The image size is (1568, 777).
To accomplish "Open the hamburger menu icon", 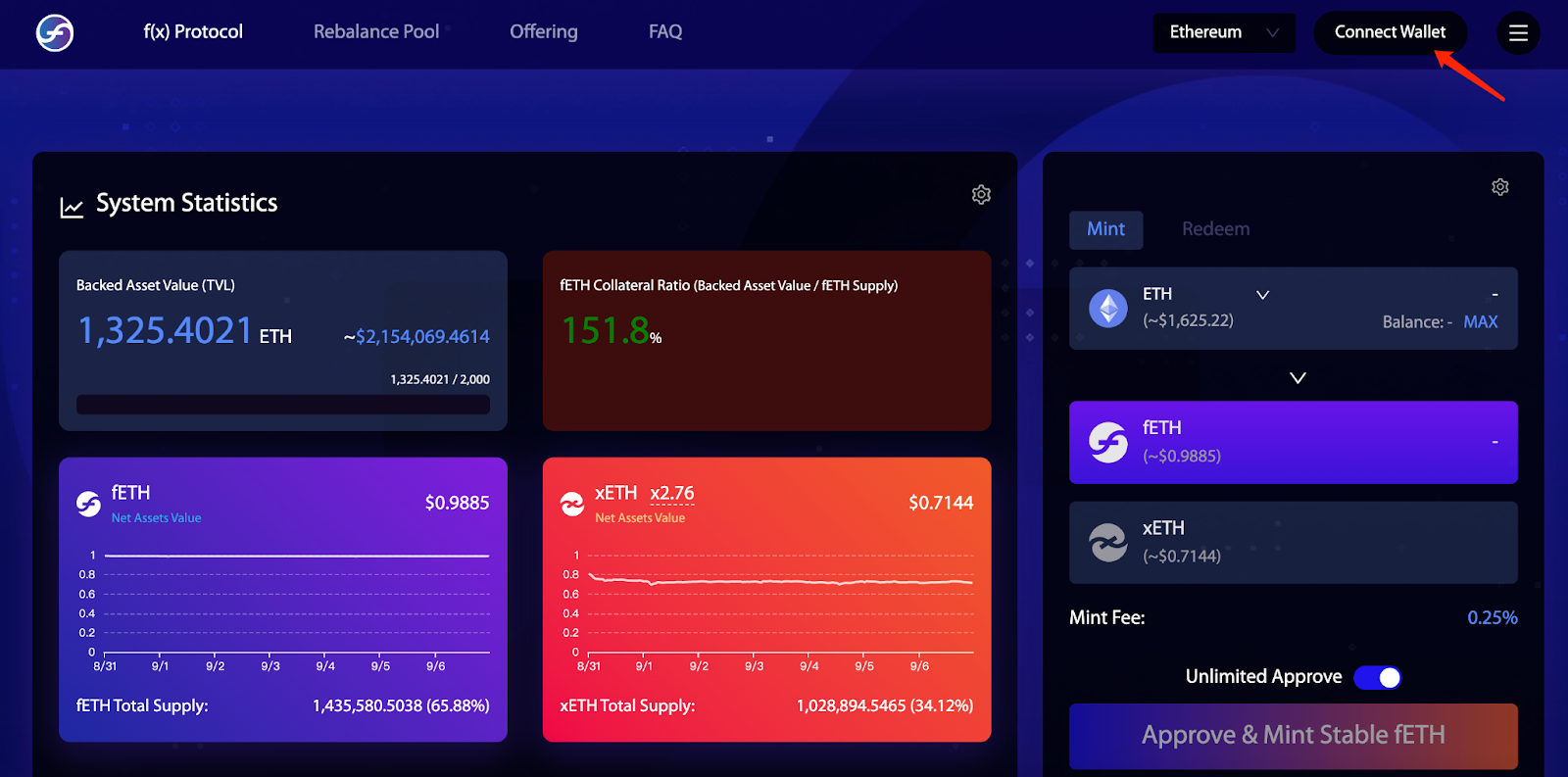I will pyautogui.click(x=1518, y=33).
